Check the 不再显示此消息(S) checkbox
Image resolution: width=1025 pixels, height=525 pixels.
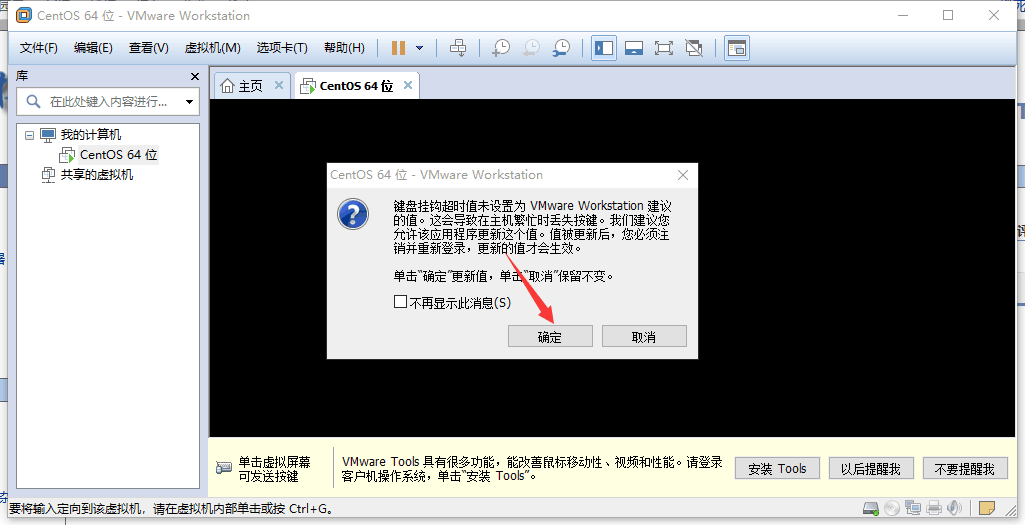[x=400, y=301]
